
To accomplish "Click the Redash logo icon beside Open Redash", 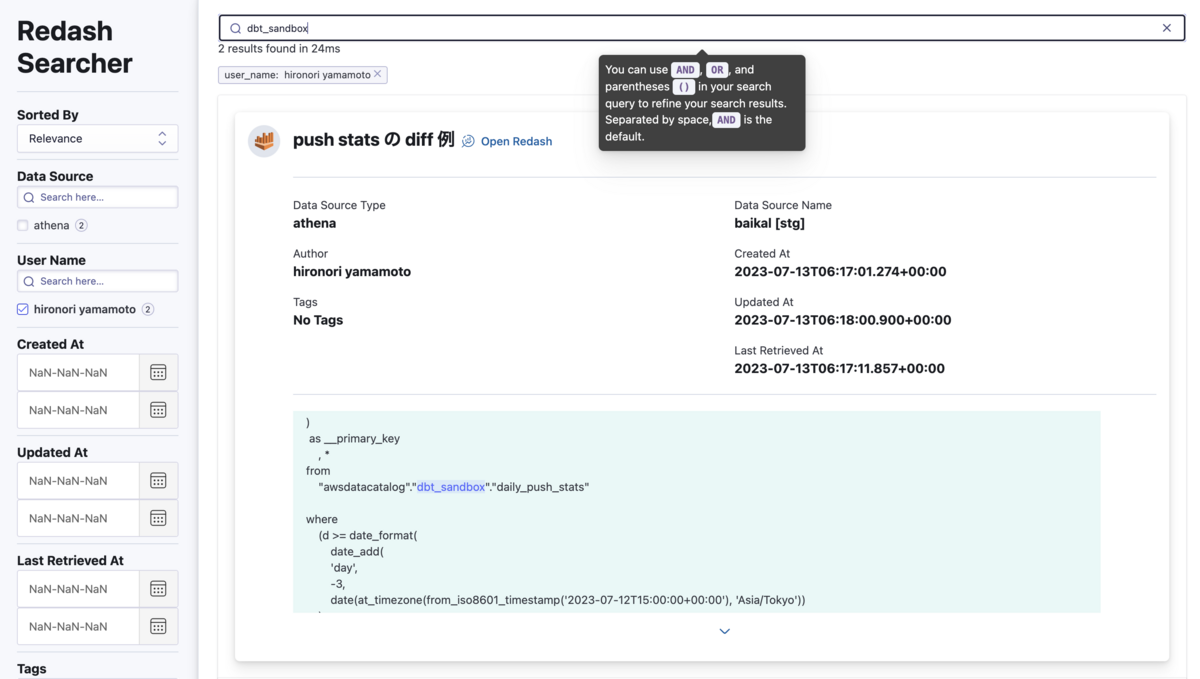I will [x=468, y=141].
